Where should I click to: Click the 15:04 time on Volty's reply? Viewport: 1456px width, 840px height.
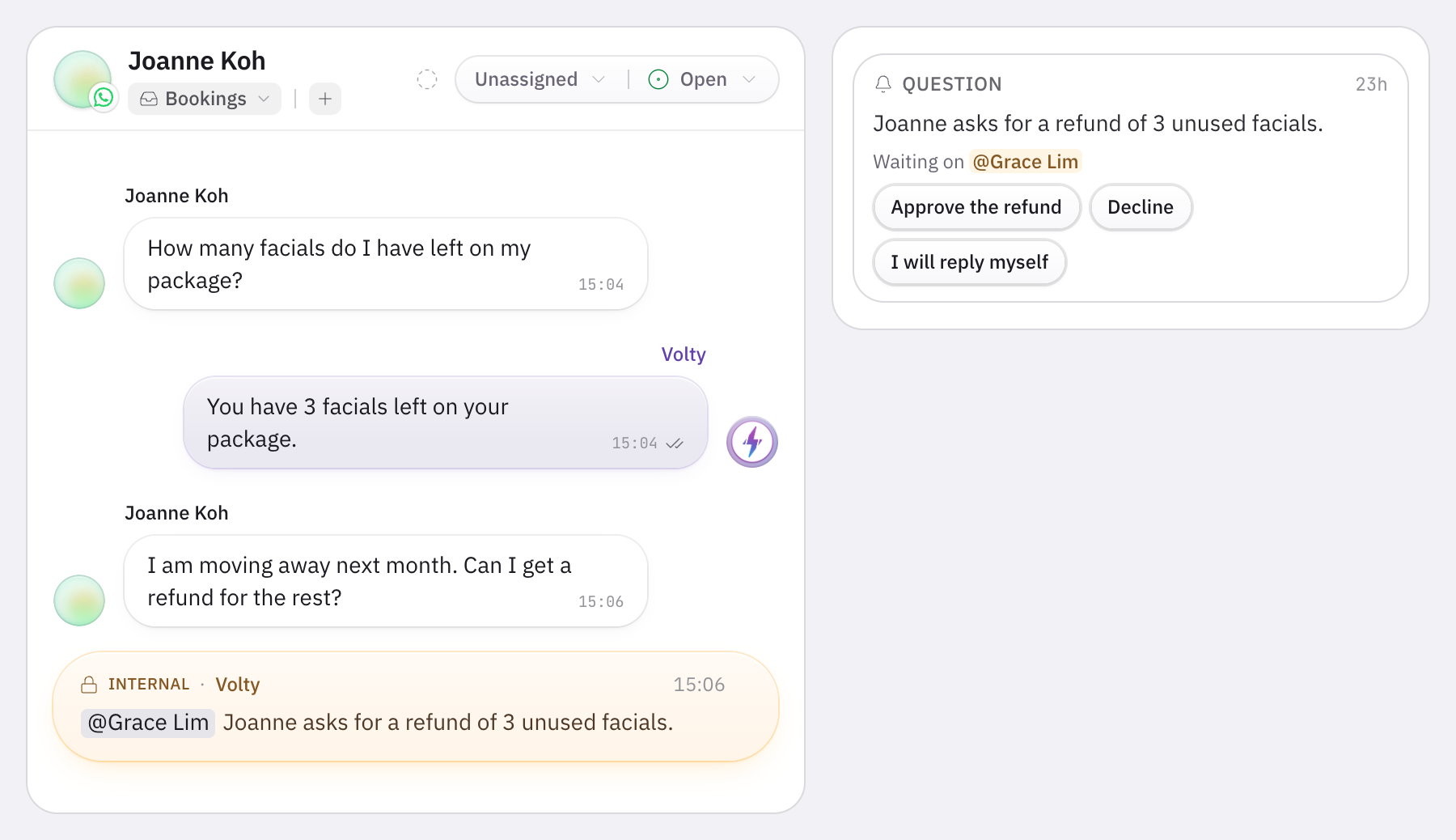pos(634,443)
